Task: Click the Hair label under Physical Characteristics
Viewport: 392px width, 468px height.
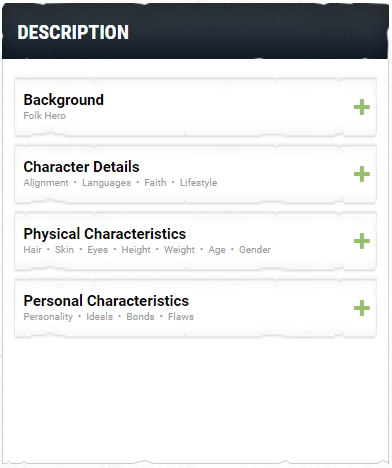Action: pyautogui.click(x=33, y=250)
